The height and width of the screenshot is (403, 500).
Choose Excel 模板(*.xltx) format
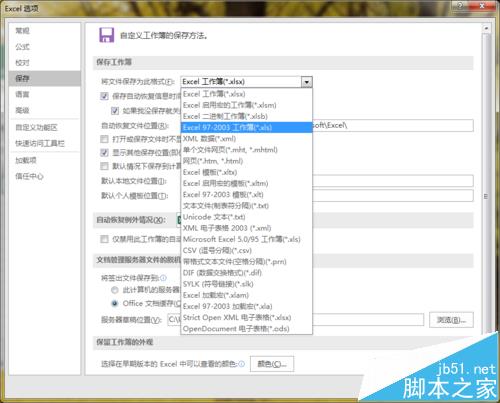coord(247,172)
